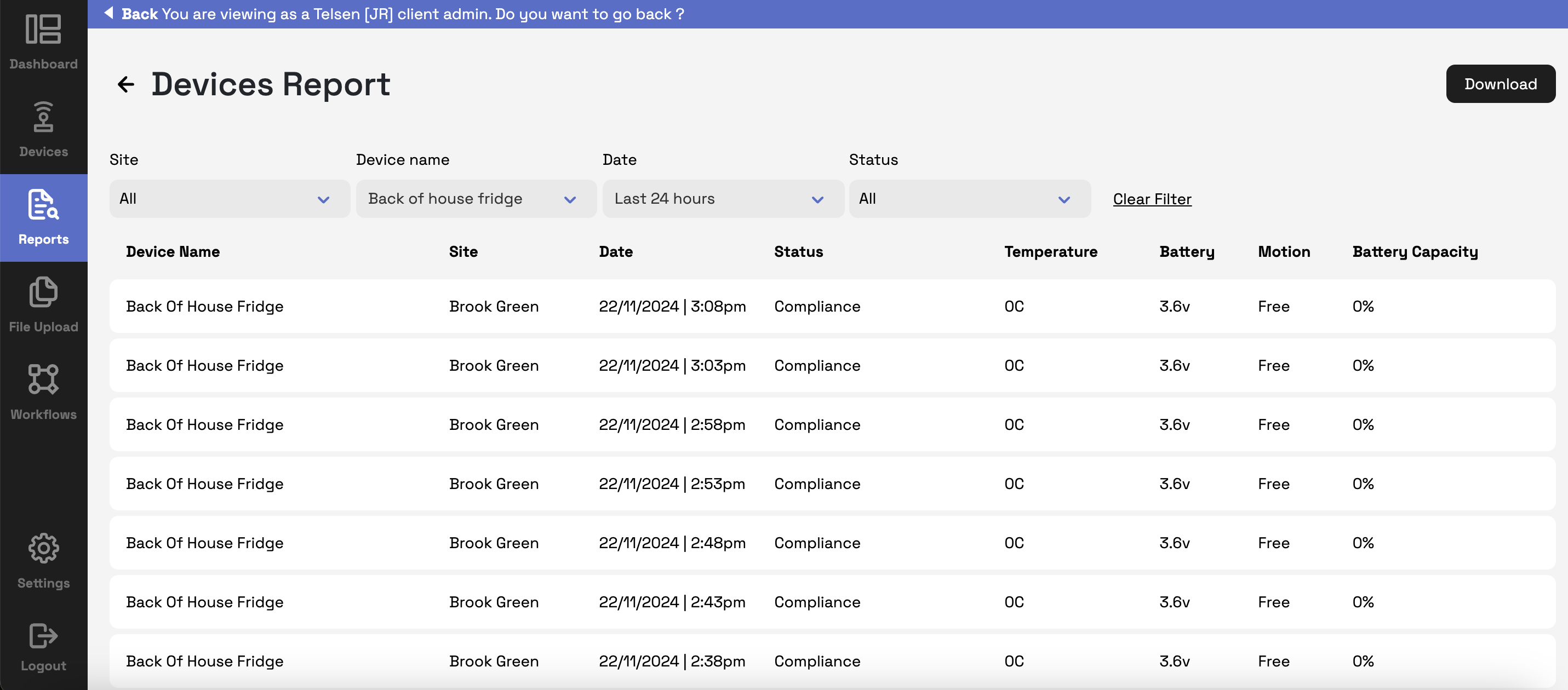Open the Status filter dropdown

[x=969, y=199]
